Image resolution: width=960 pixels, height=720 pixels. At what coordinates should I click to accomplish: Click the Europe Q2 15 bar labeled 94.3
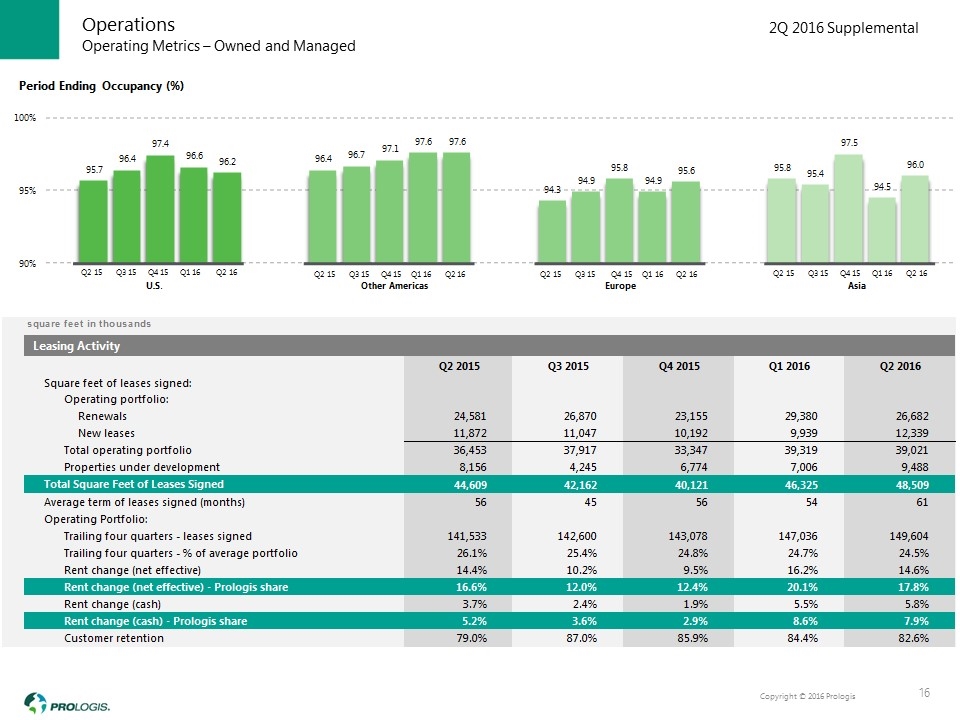click(551, 231)
